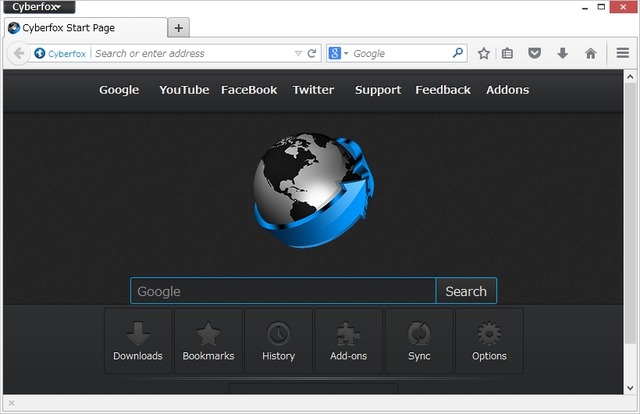Click into the toolbar Google search box

[x=401, y=53]
